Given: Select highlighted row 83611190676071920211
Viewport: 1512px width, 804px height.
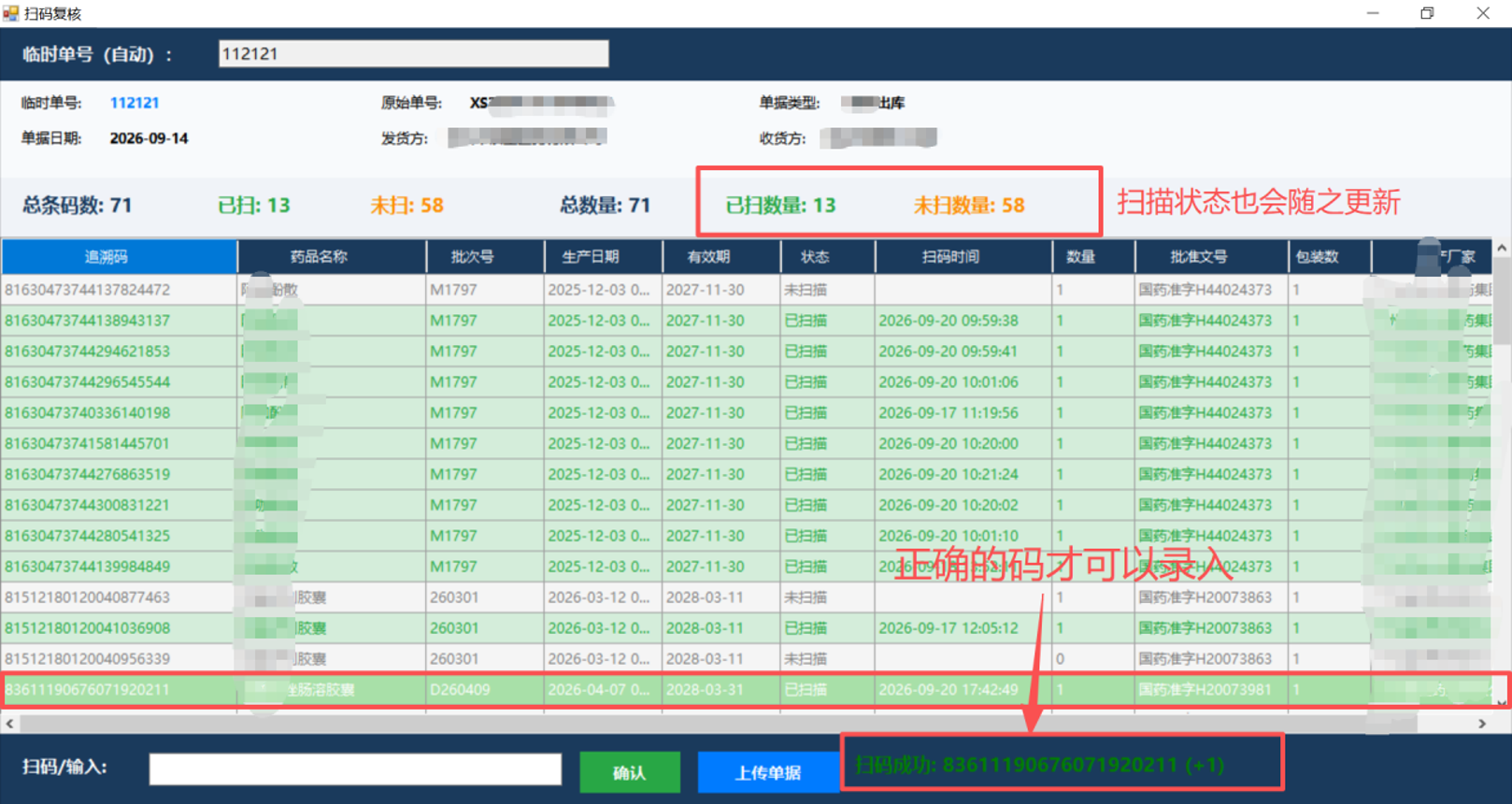Looking at the screenshot, I should tap(748, 690).
